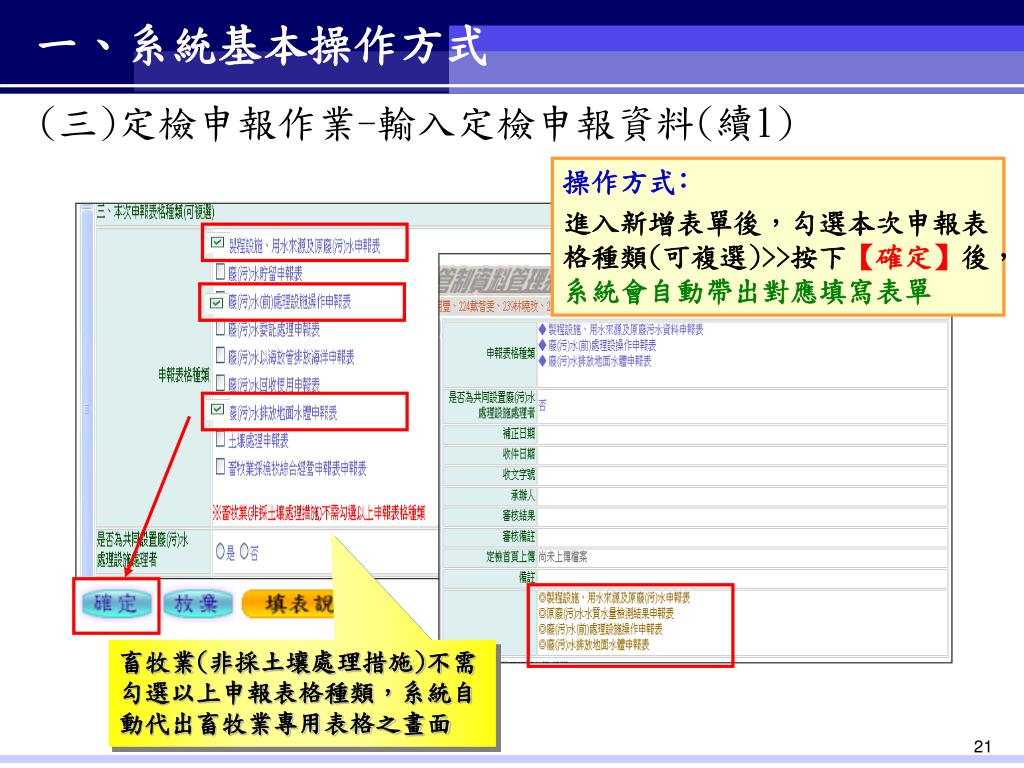Select the 廢(污)水委託處理申報表 checkbox
The width and height of the screenshot is (1024, 768).
(x=220, y=328)
